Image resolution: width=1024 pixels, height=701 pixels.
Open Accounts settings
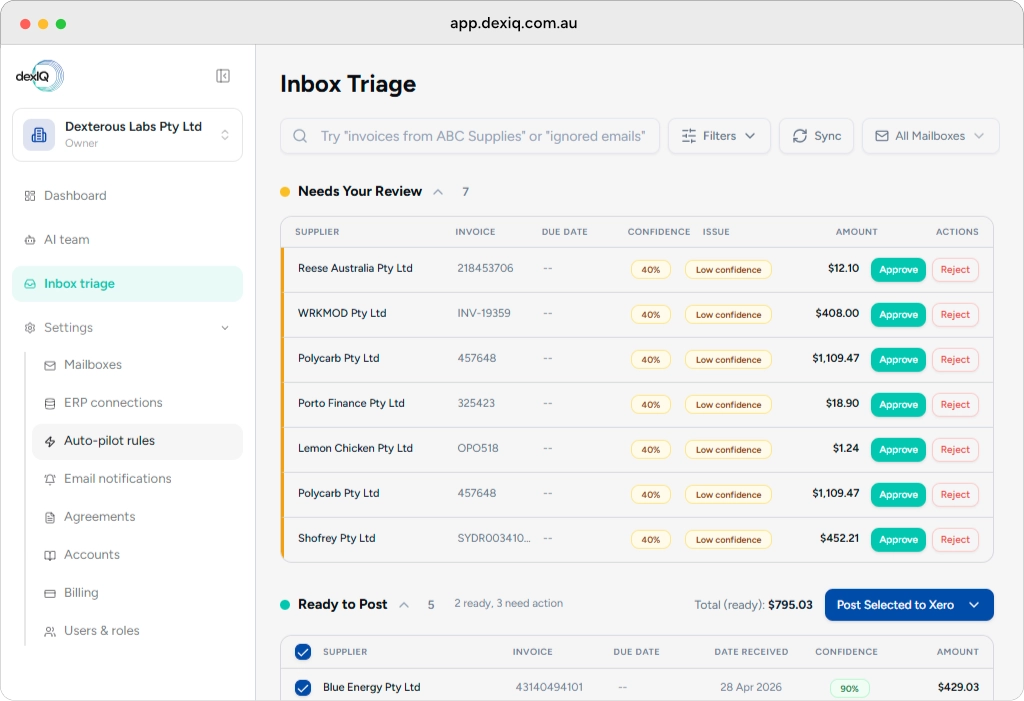pos(137,555)
